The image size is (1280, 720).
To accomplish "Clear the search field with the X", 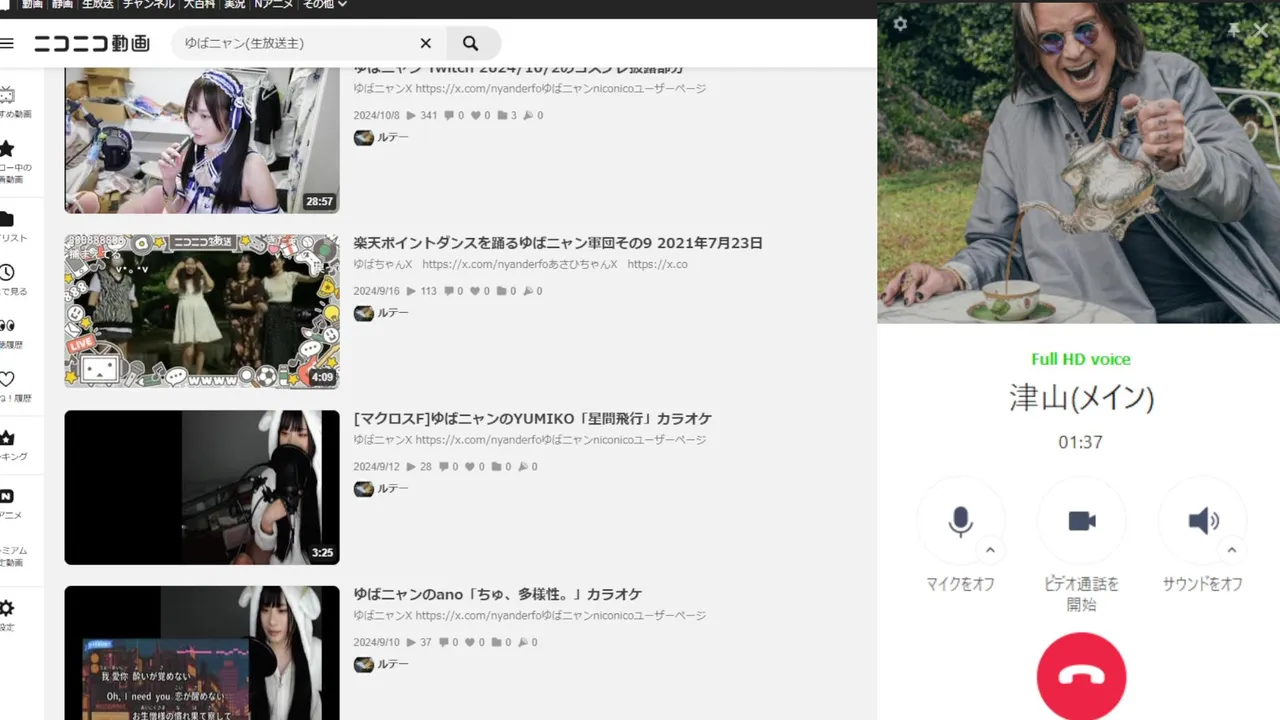I will point(425,44).
